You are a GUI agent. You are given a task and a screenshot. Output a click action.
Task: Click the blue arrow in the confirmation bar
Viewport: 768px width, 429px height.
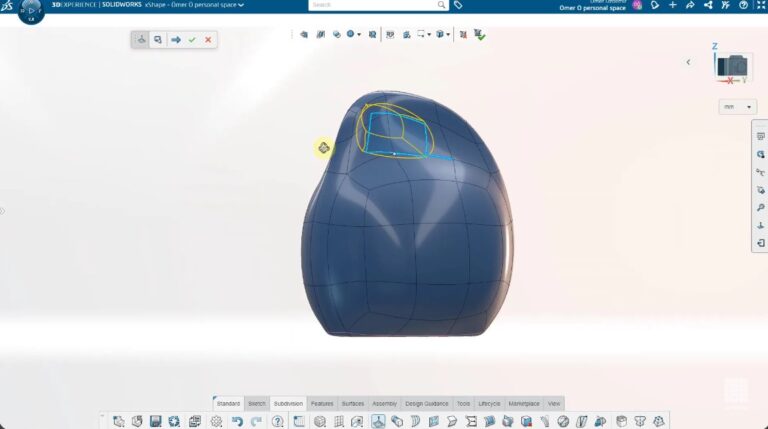pyautogui.click(x=175, y=40)
